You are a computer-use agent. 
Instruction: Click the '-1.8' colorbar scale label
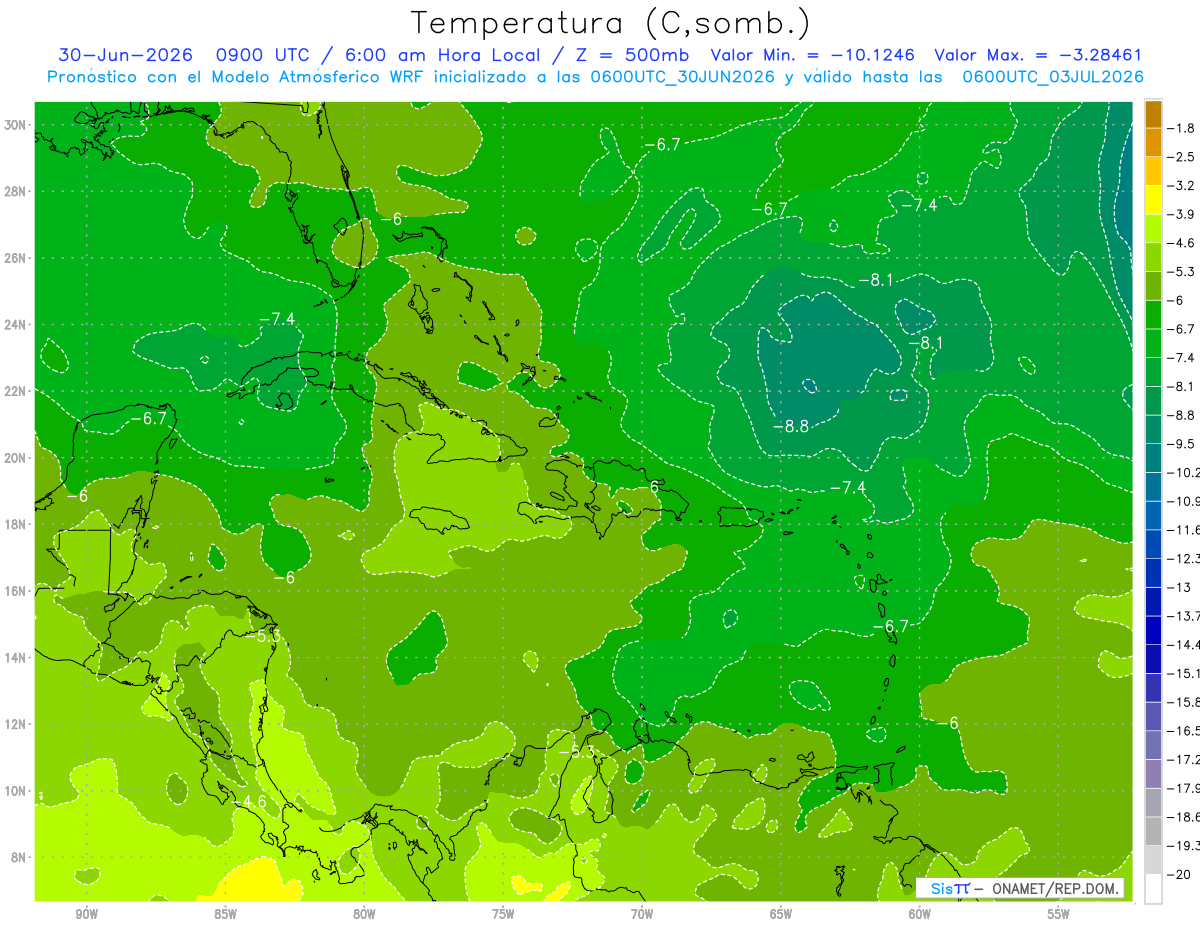click(1181, 128)
